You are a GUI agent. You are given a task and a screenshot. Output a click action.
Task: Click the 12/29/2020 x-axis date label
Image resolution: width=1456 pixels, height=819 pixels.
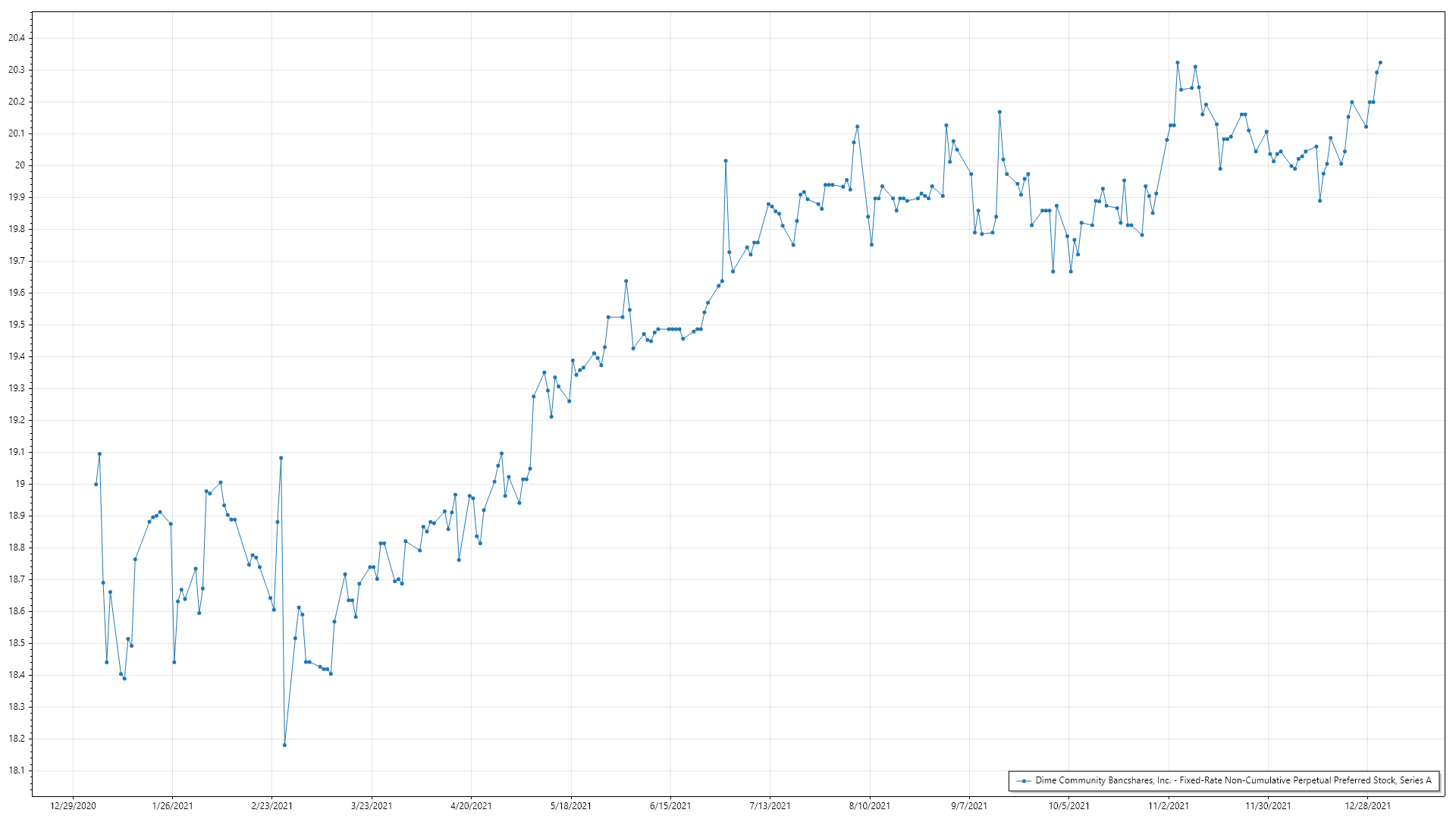coord(73,805)
